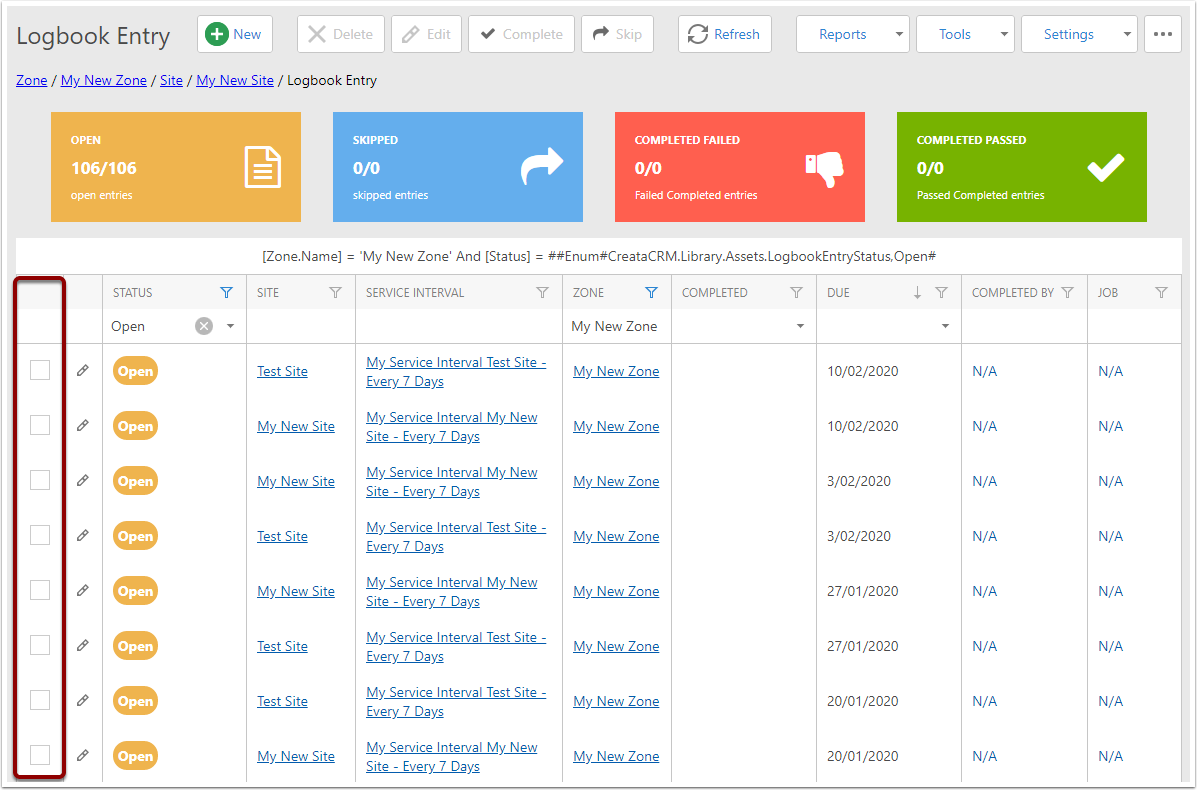Click the green plus New button
Viewport: 1197px width, 790px height.
point(234,34)
